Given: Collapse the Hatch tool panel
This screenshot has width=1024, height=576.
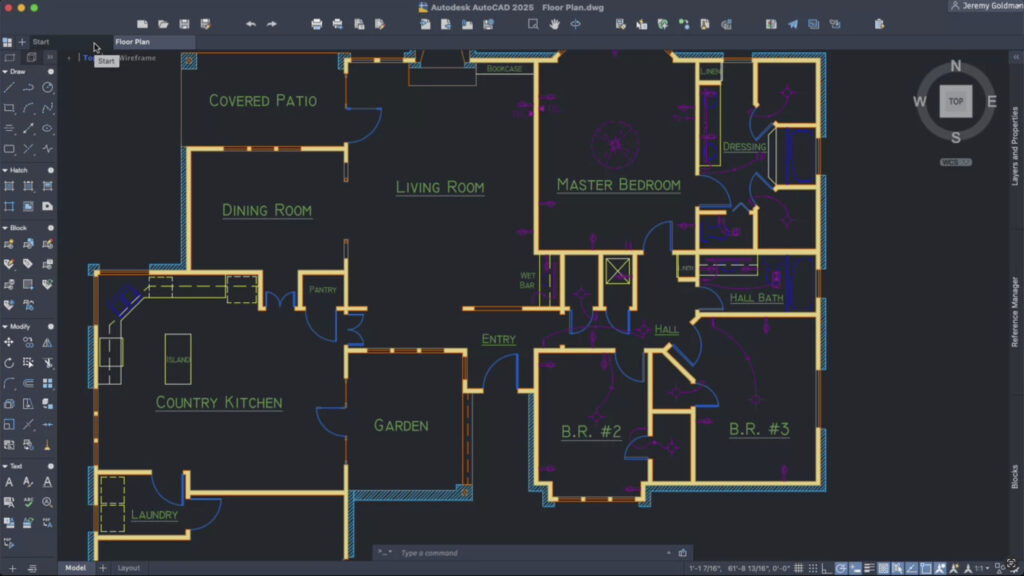Looking at the screenshot, I should click(5, 170).
